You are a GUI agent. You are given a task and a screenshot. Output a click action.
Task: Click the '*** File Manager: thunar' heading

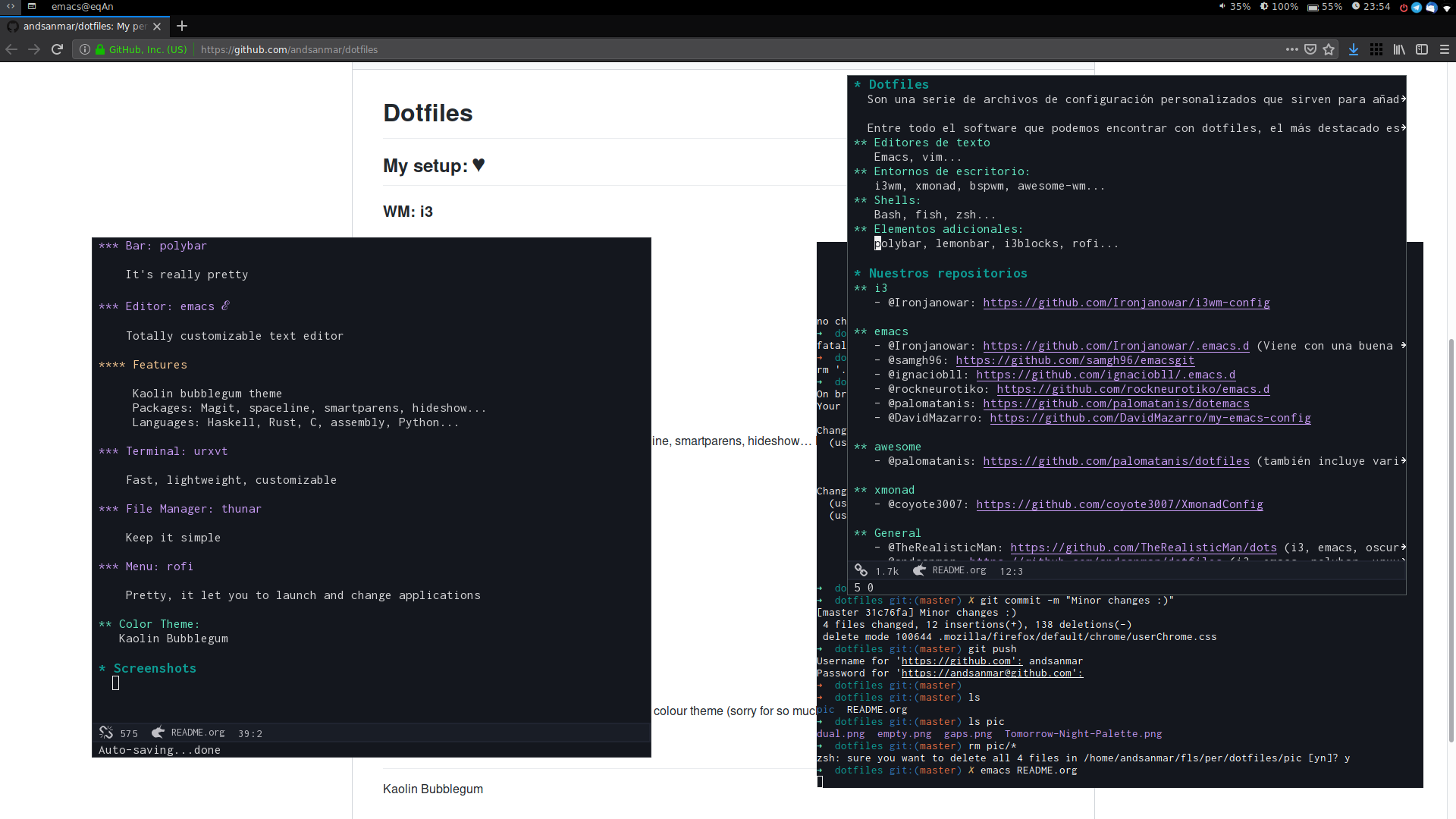click(x=180, y=509)
